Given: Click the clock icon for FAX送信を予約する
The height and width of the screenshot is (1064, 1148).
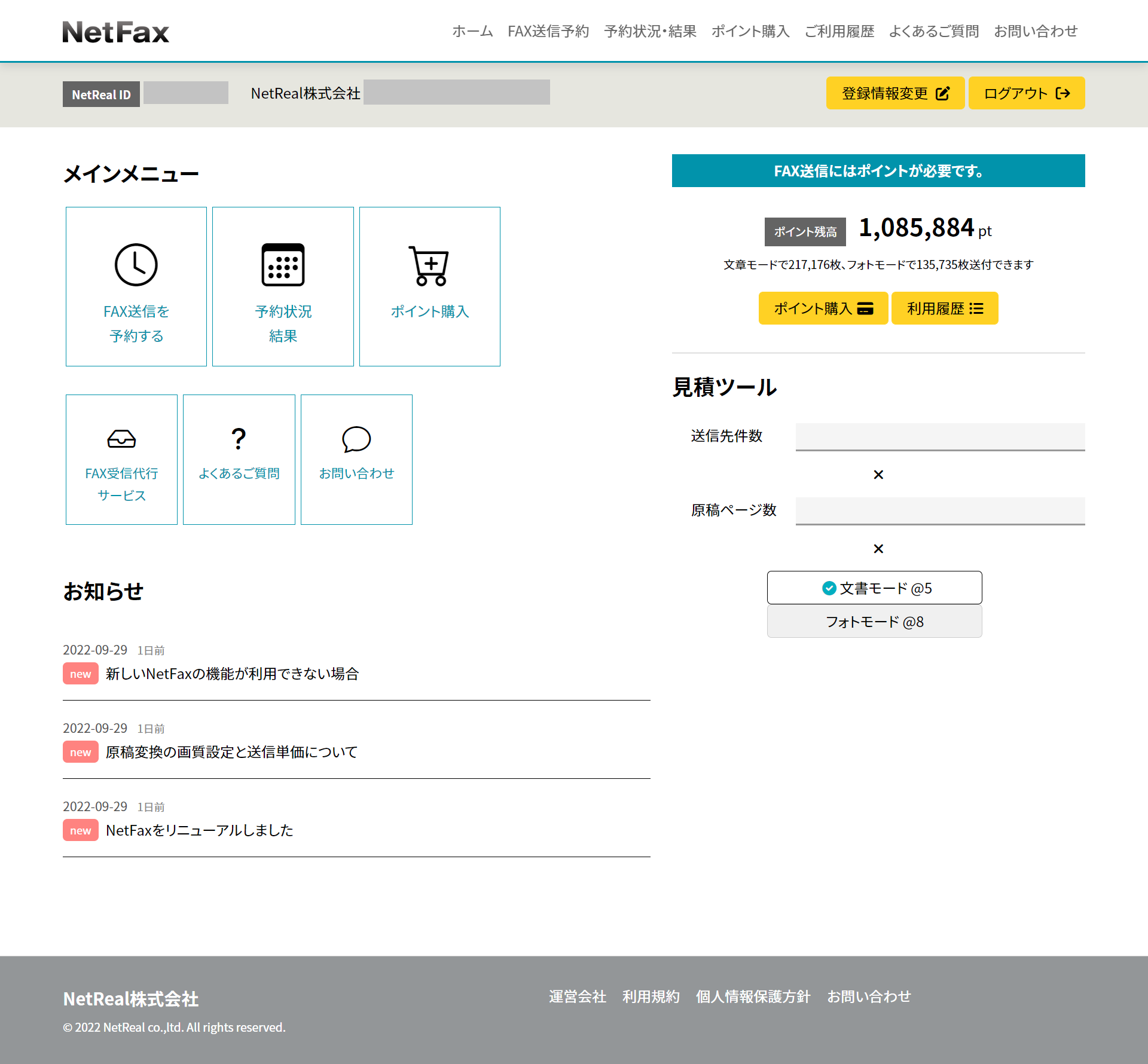Looking at the screenshot, I should tap(136, 265).
